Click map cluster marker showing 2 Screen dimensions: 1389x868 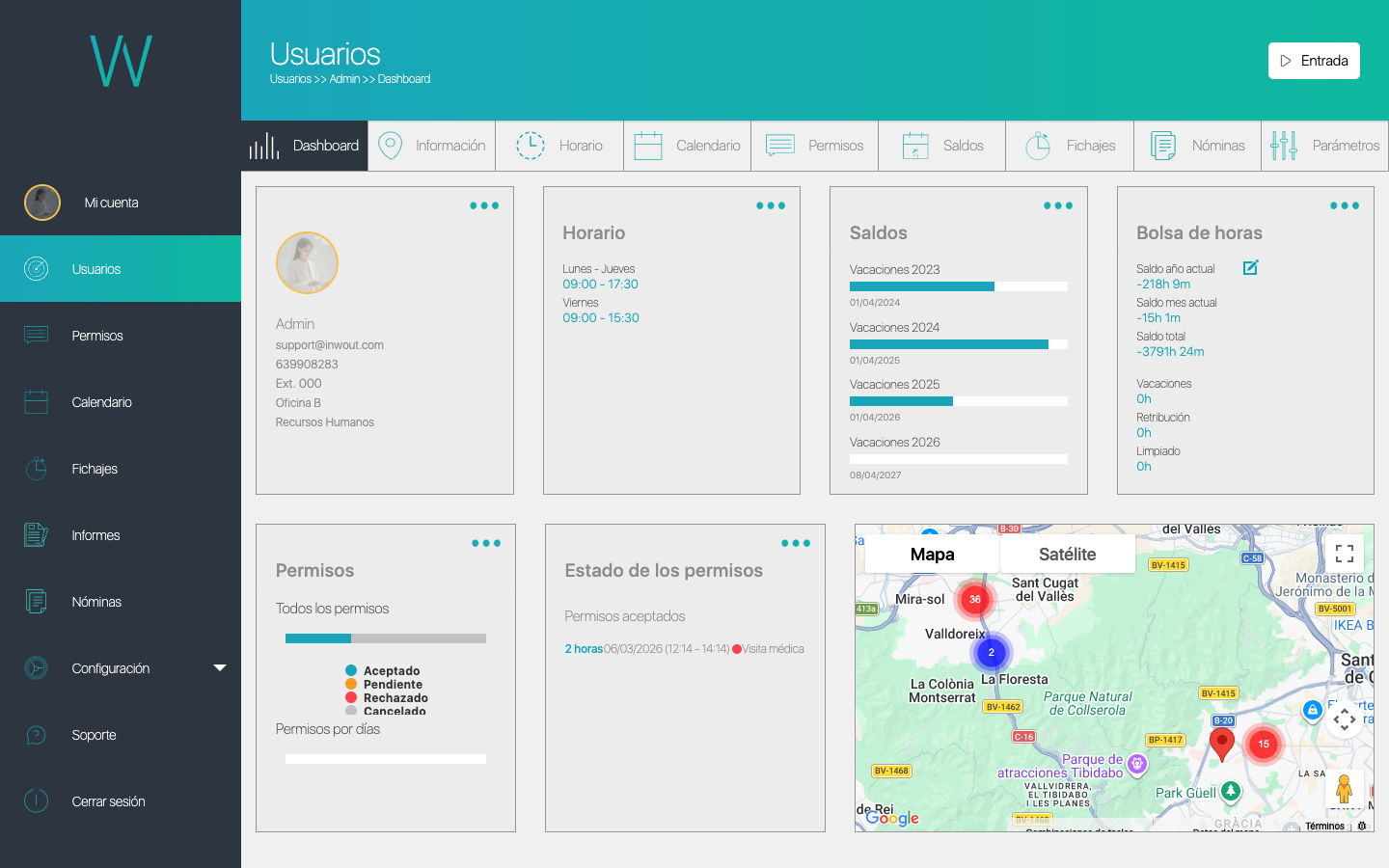point(991,653)
